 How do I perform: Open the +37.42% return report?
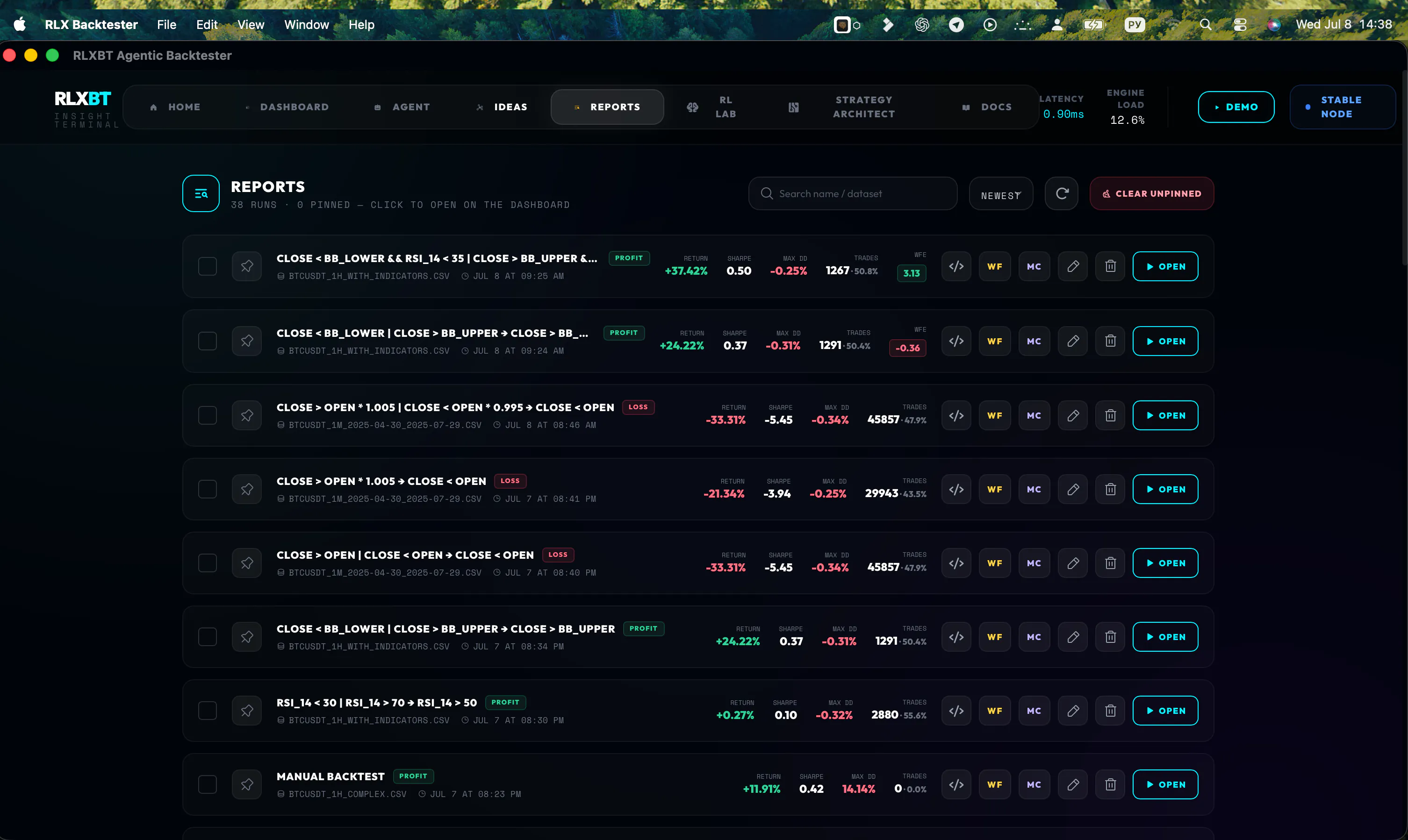point(1165,266)
